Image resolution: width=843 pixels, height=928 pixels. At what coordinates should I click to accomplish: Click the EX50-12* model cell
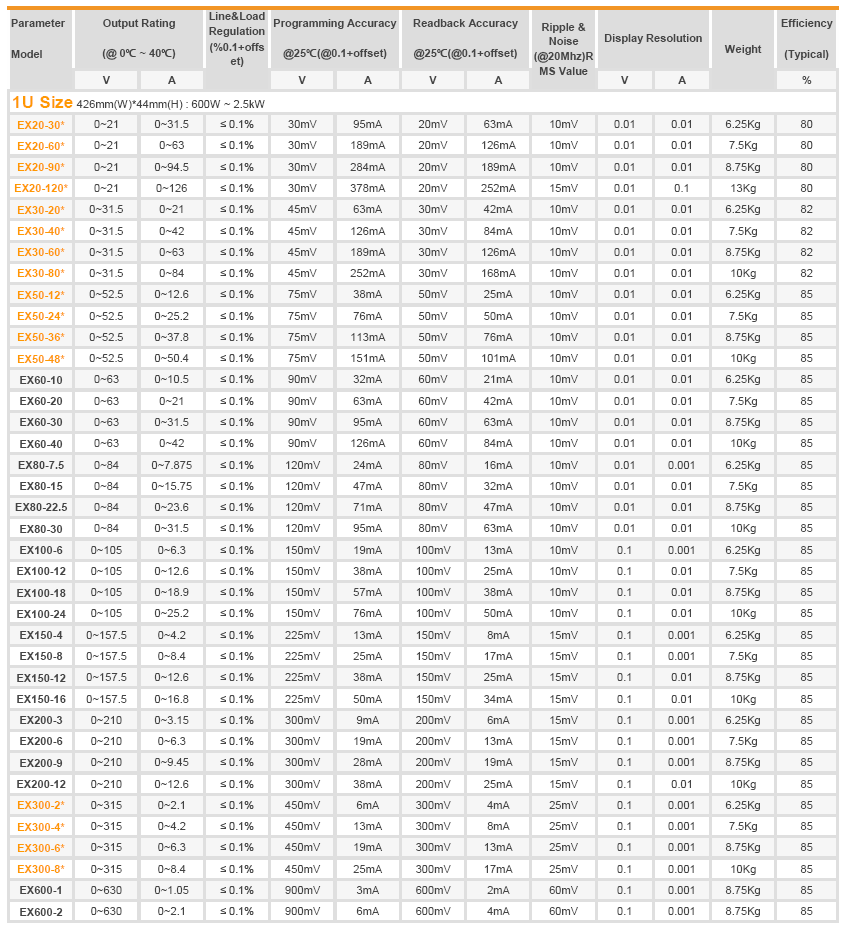41,295
